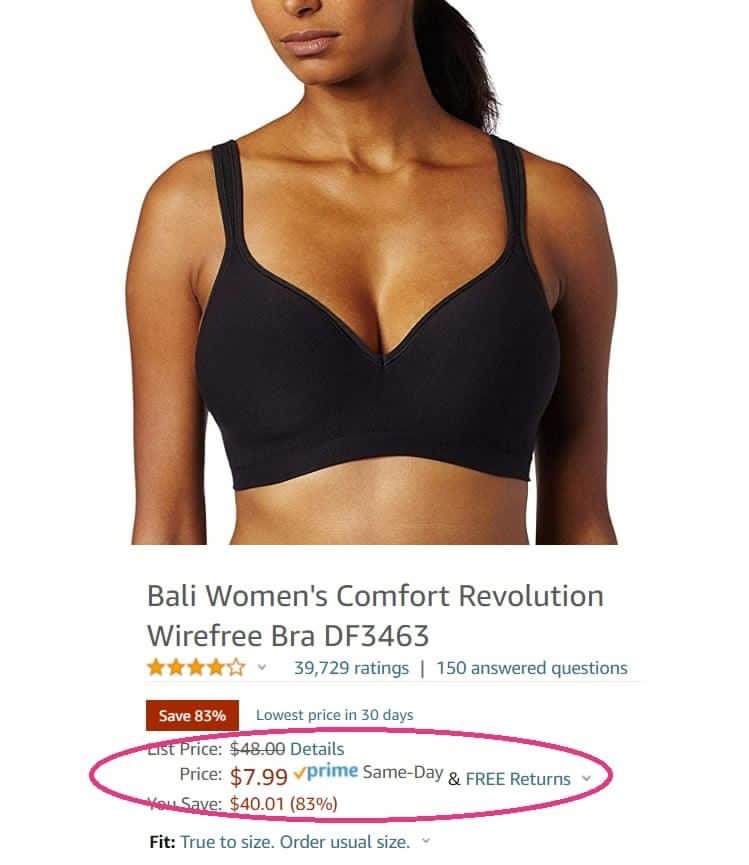Click the $40.01 (83%) savings amount

coord(283,804)
